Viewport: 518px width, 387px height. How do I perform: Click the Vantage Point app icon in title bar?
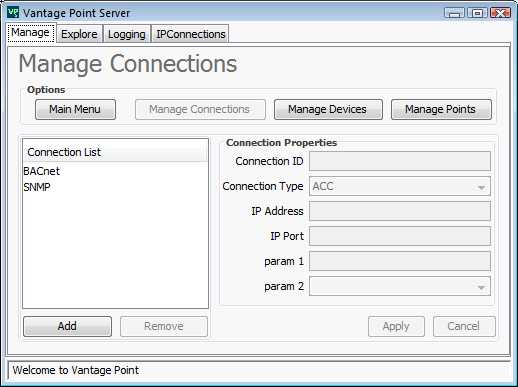(13, 13)
